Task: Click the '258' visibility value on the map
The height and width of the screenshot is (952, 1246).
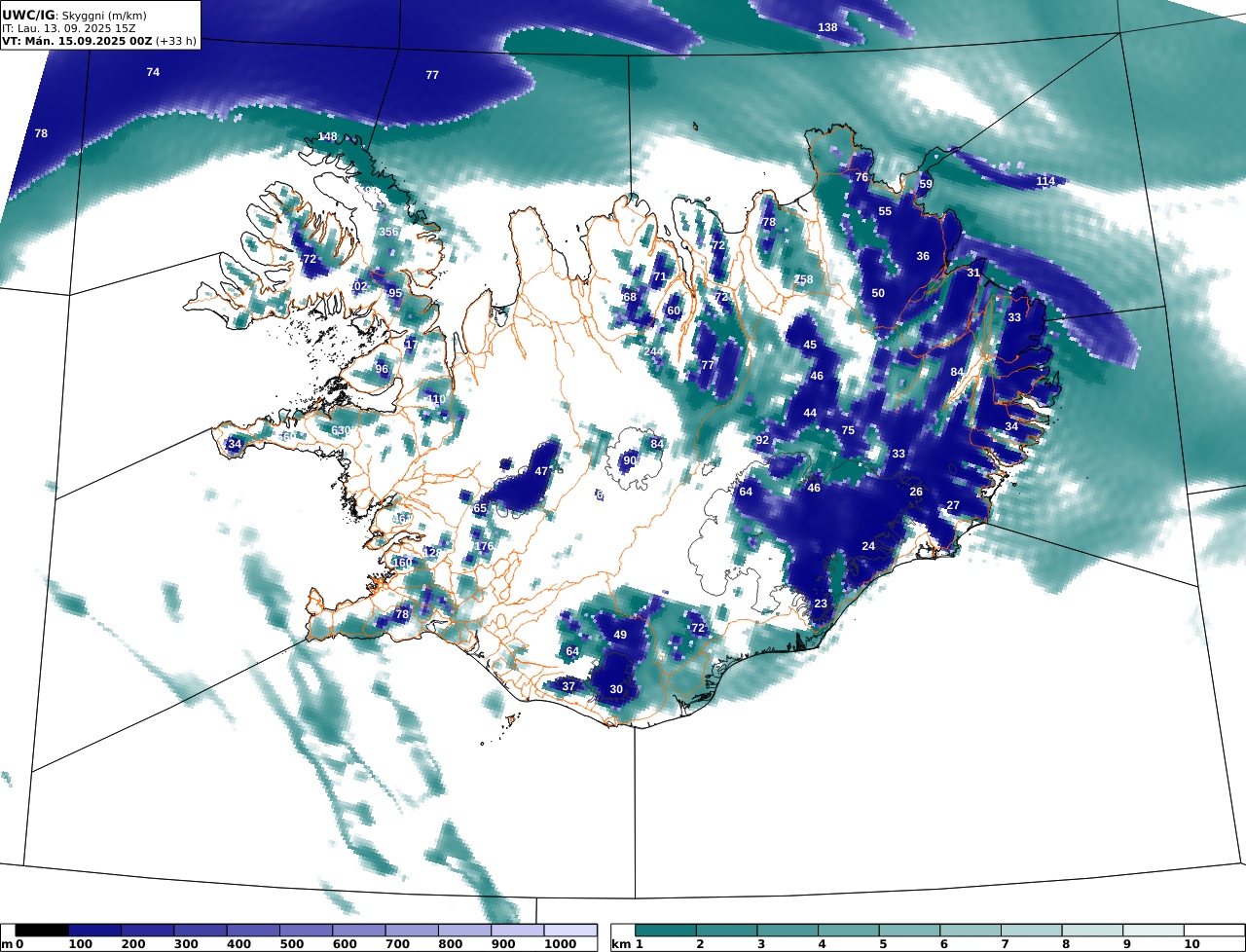Action: pos(803,279)
